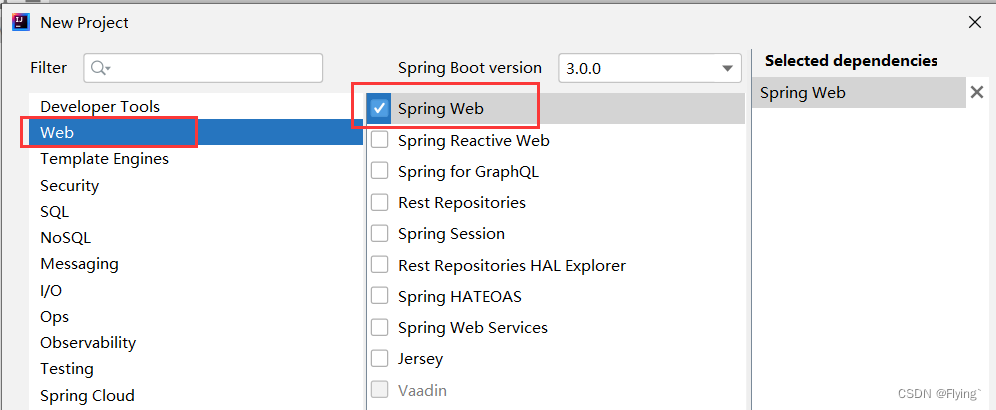Click the Spring for GraphQL label
Screen dimensions: 996x410
point(469,171)
